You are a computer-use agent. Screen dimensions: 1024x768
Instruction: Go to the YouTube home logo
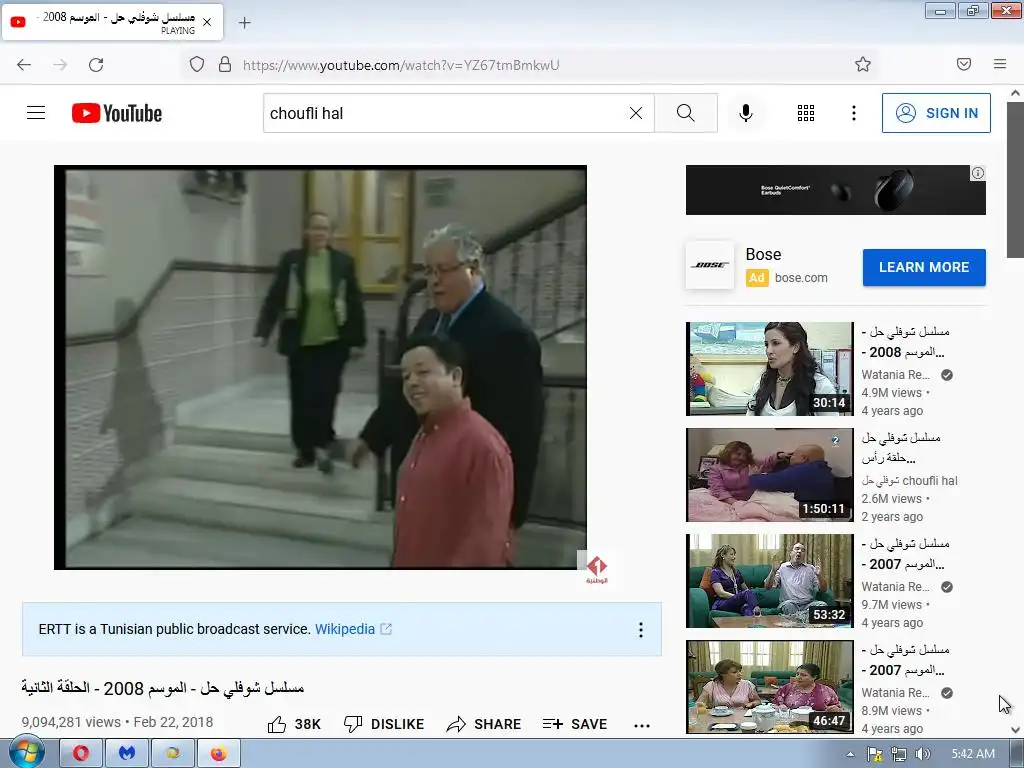[117, 113]
